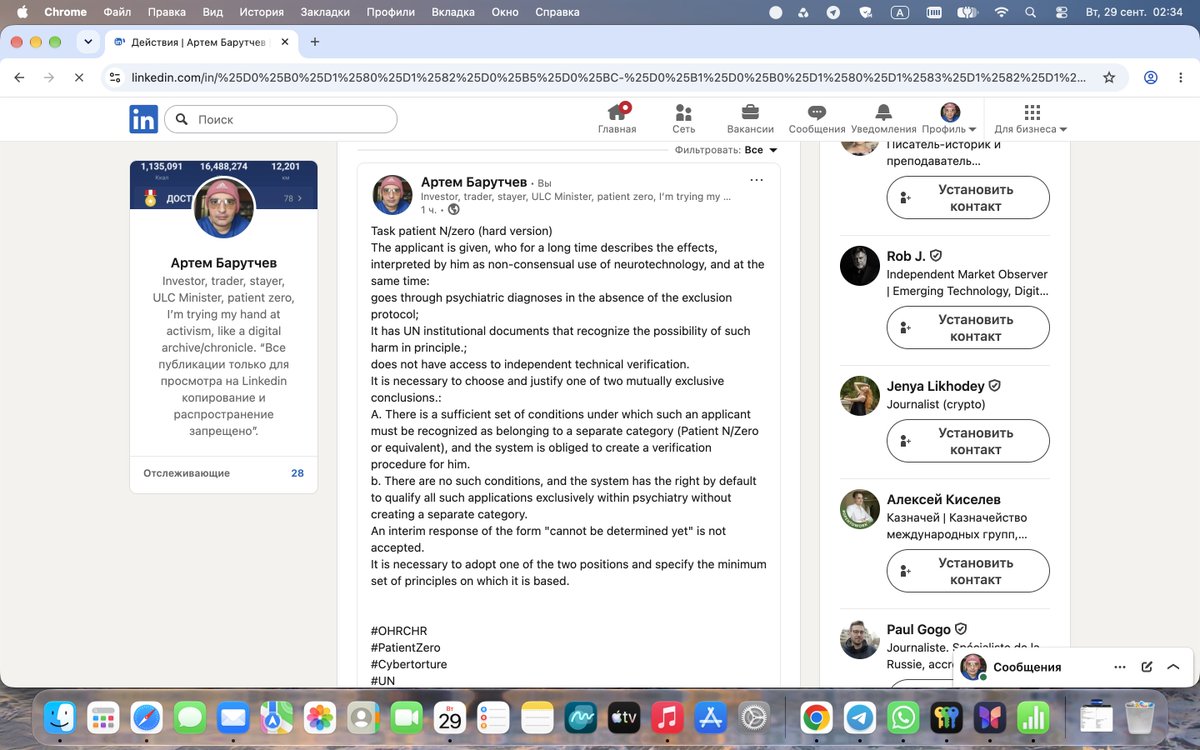Viewport: 1200px width, 750px height.
Task: Open the Файл menu
Action: 117,12
